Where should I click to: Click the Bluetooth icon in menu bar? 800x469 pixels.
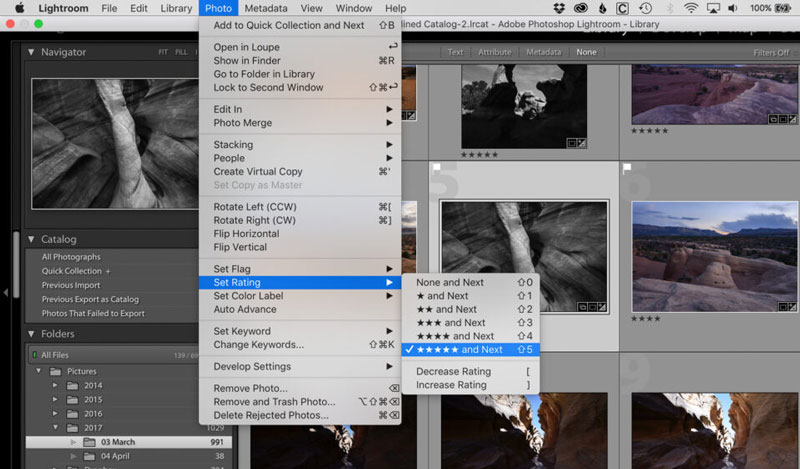coord(668,8)
